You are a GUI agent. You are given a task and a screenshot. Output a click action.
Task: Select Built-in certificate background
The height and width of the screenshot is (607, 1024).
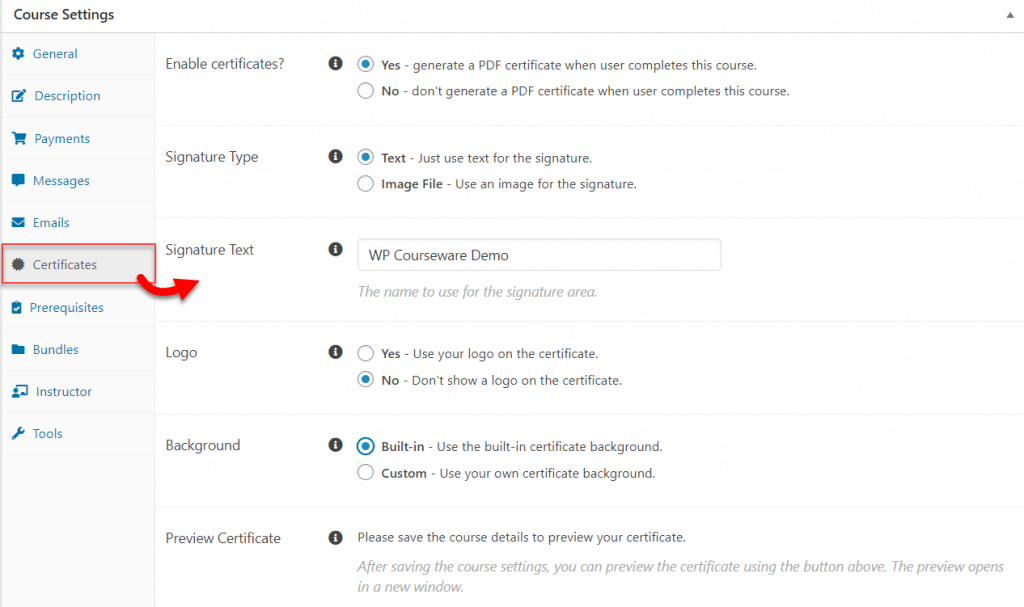366,446
